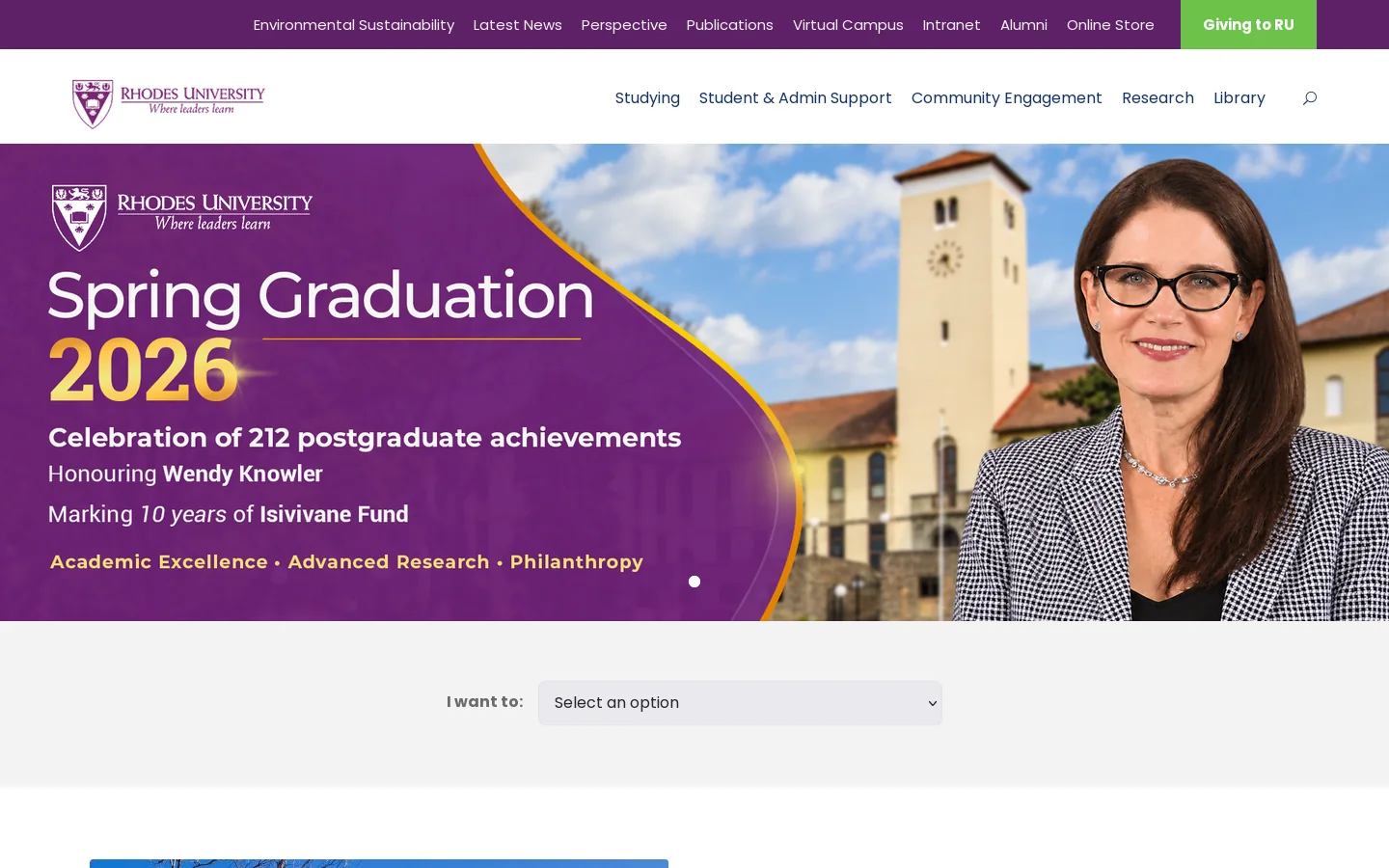Screen dimensions: 1389x868
Task: Open the Publications link
Action: [730, 25]
